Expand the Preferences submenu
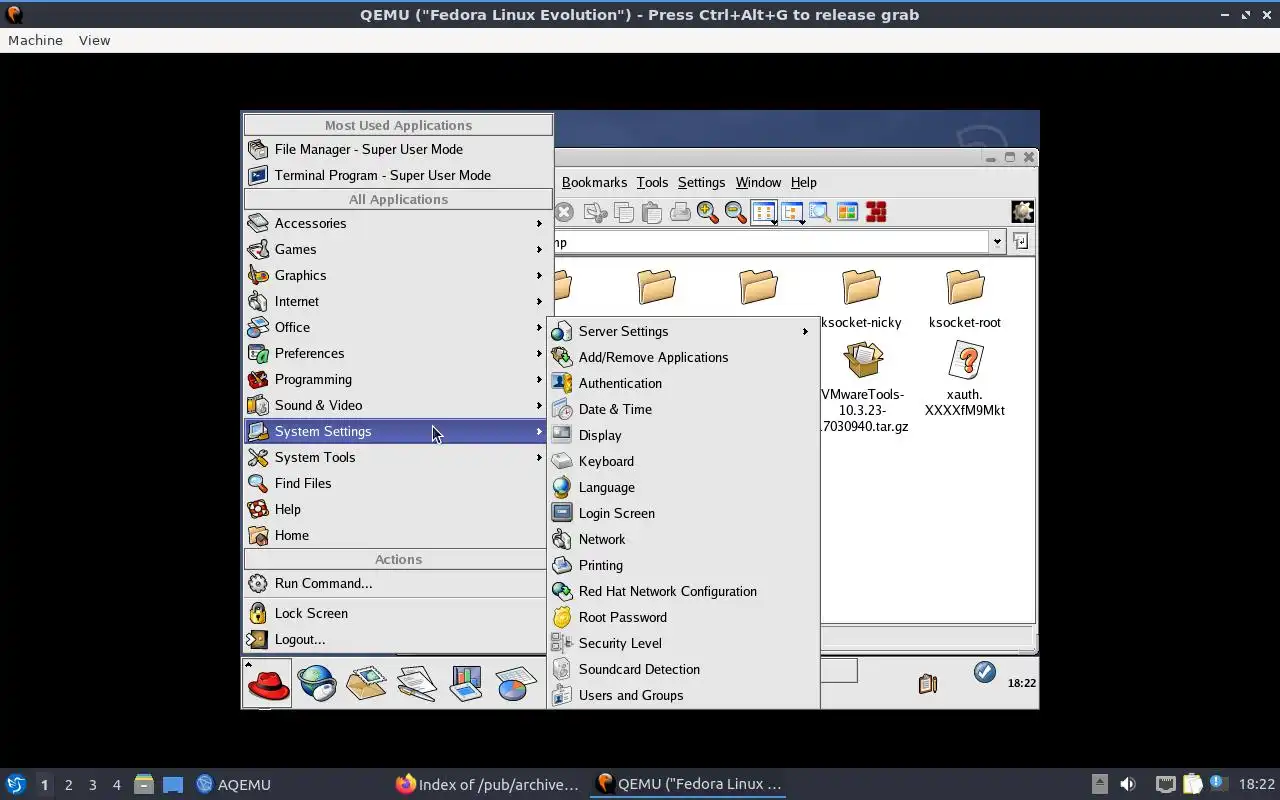Image resolution: width=1280 pixels, height=800 pixels. (x=396, y=353)
